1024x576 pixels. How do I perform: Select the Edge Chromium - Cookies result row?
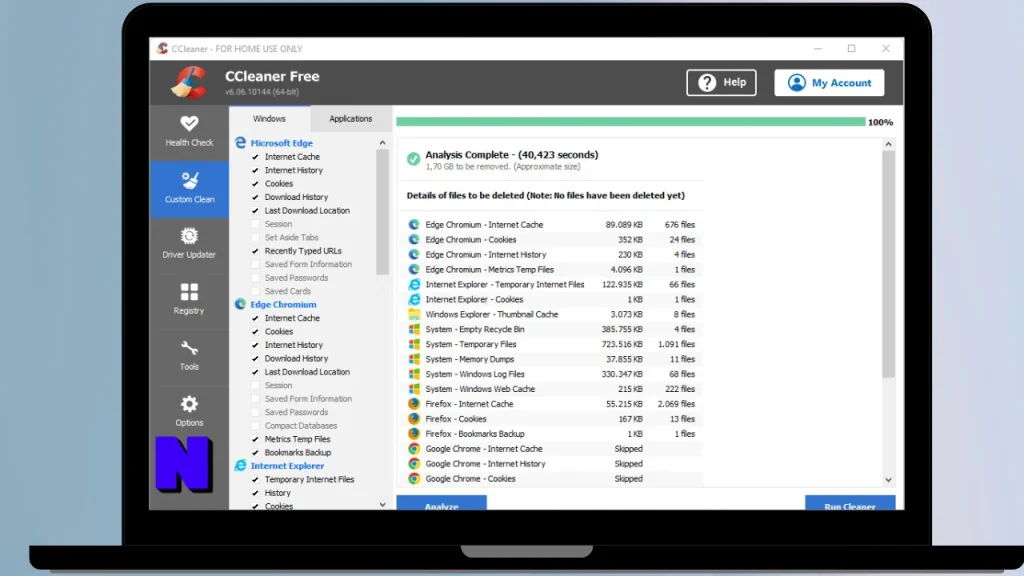554,239
